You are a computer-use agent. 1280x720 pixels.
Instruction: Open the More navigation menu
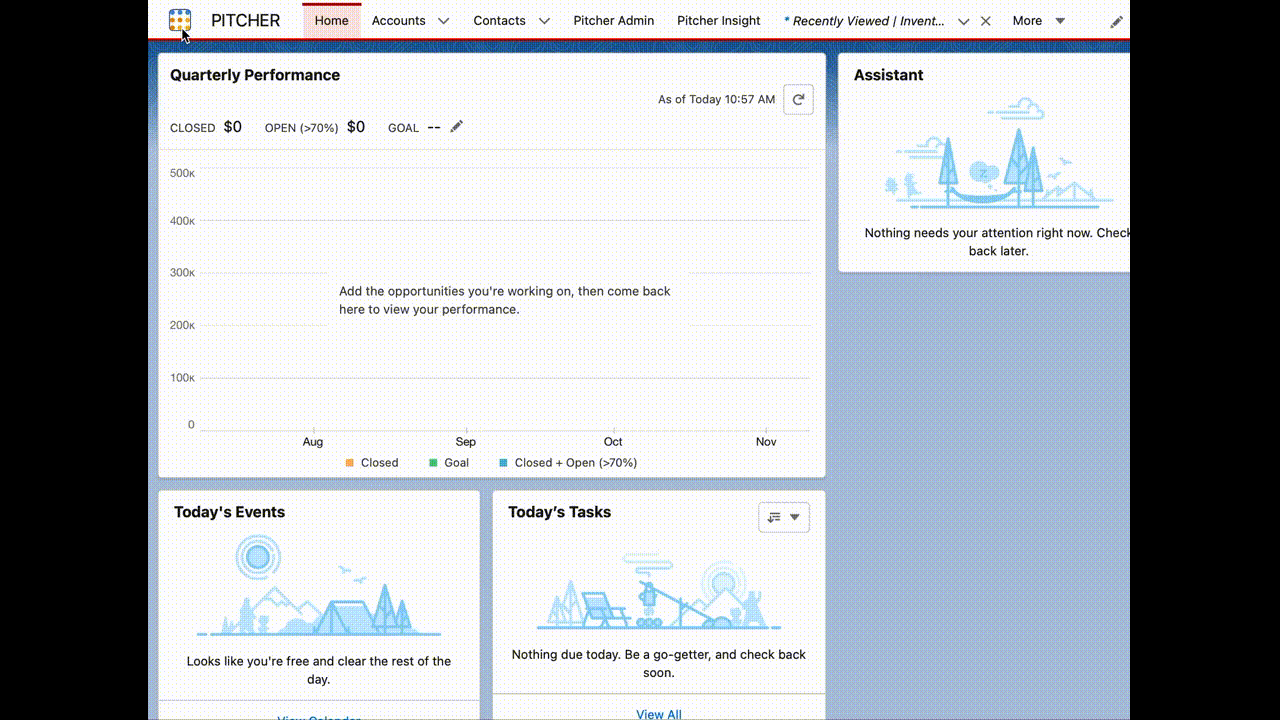click(x=1038, y=21)
